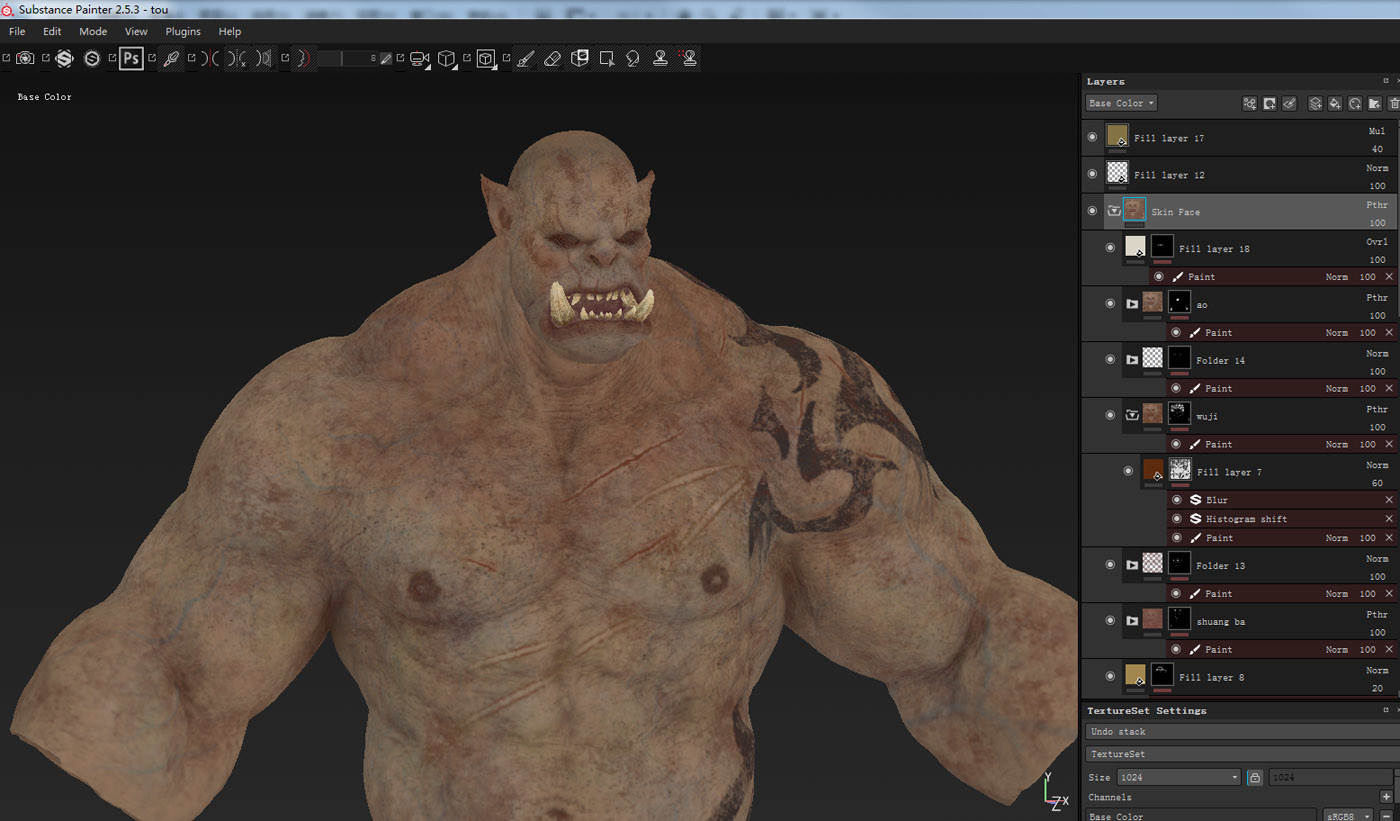Expand the ao folder
Viewport: 1400px width, 821px height.
(1132, 304)
